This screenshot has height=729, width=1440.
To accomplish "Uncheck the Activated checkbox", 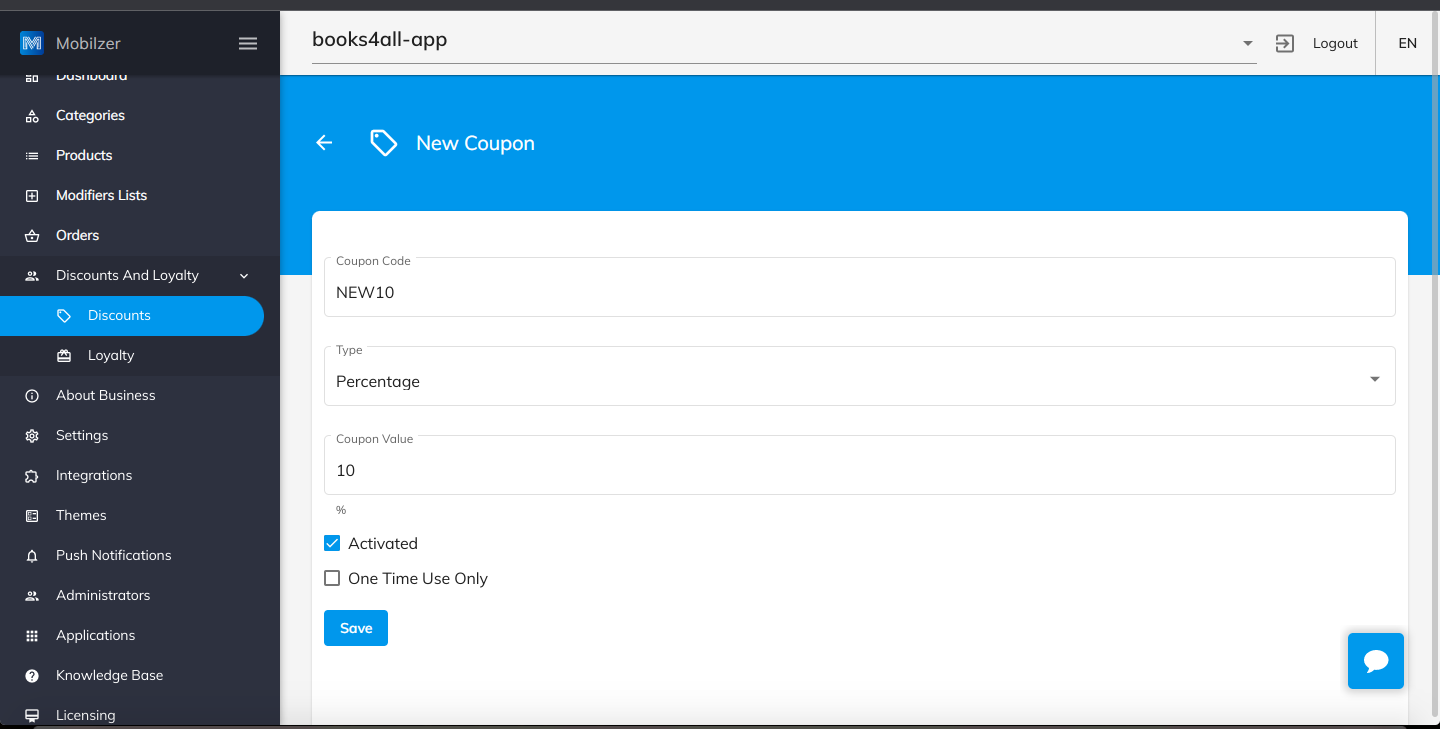I will [332, 543].
